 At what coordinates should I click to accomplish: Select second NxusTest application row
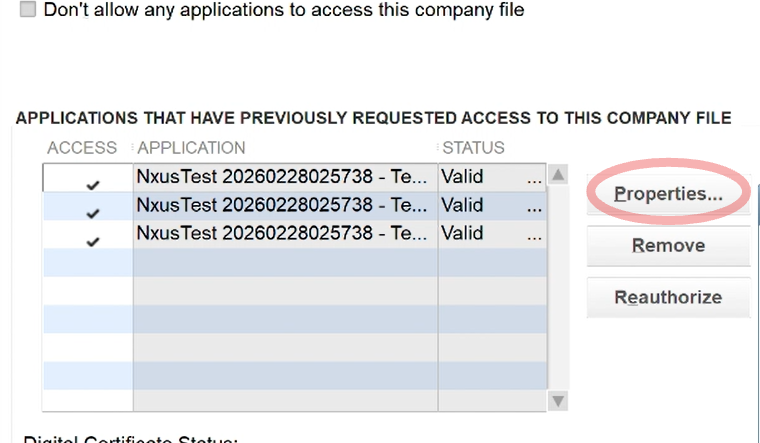coord(284,205)
